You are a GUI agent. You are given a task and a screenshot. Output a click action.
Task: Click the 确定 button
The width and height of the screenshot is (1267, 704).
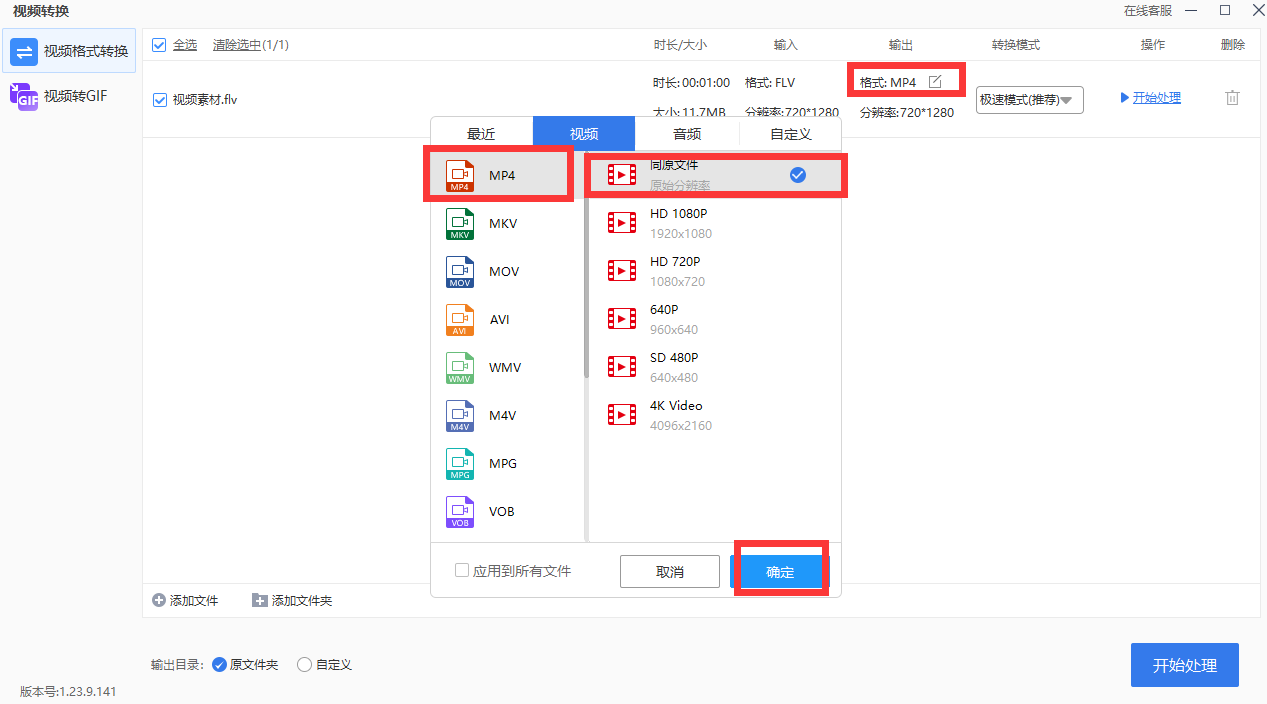pos(780,571)
